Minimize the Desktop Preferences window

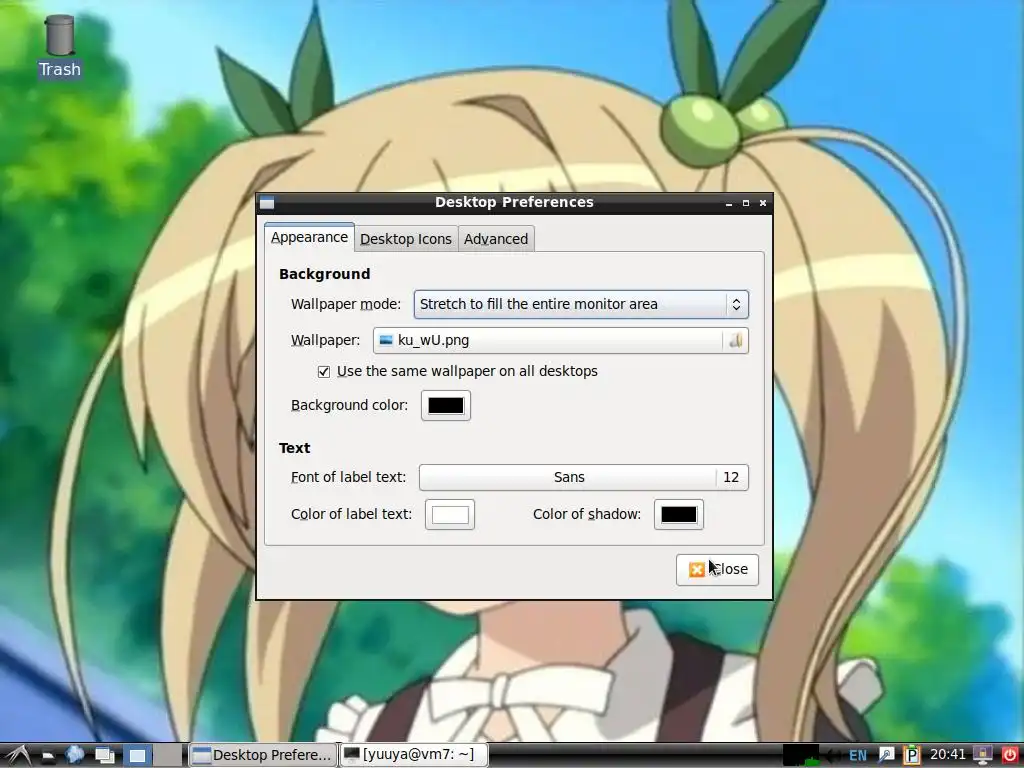(729, 204)
